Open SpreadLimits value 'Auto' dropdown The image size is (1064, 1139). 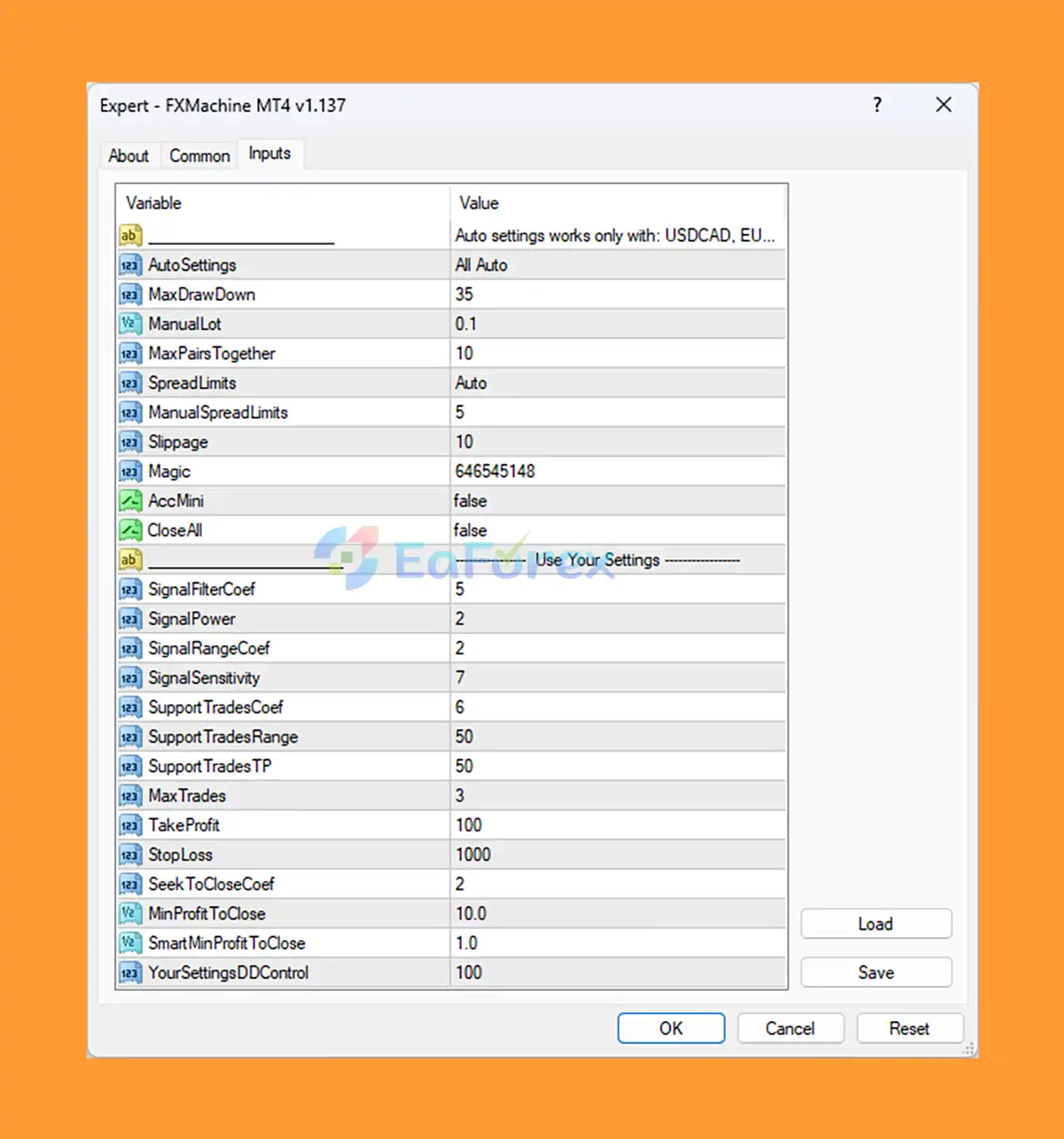[x=618, y=383]
